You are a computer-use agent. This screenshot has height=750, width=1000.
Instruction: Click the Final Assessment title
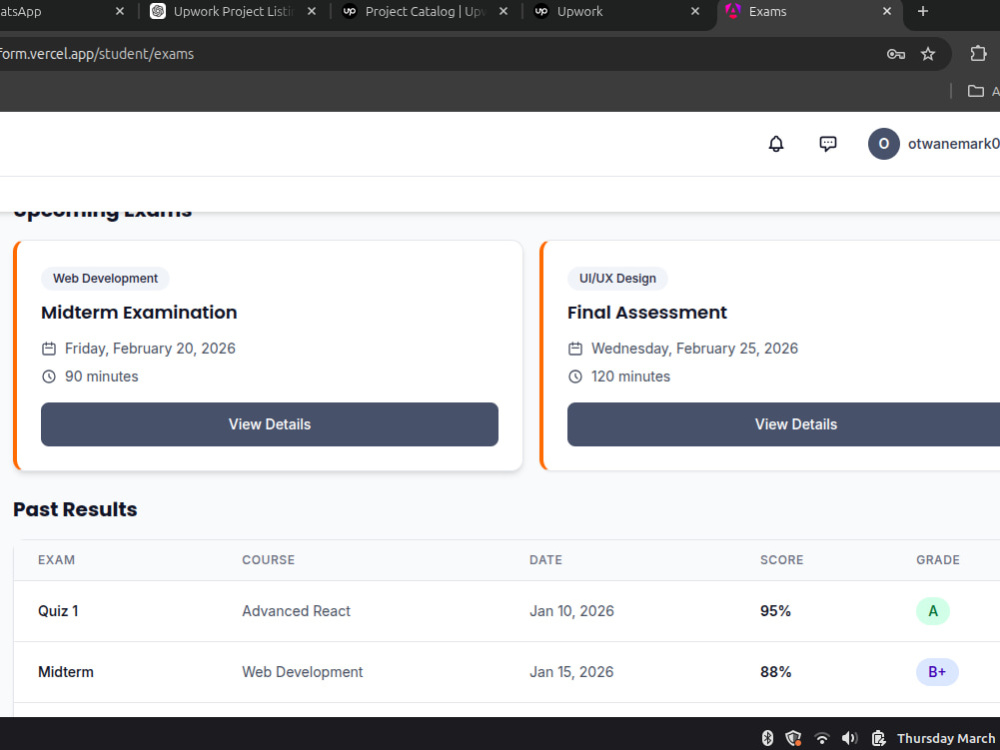647,312
